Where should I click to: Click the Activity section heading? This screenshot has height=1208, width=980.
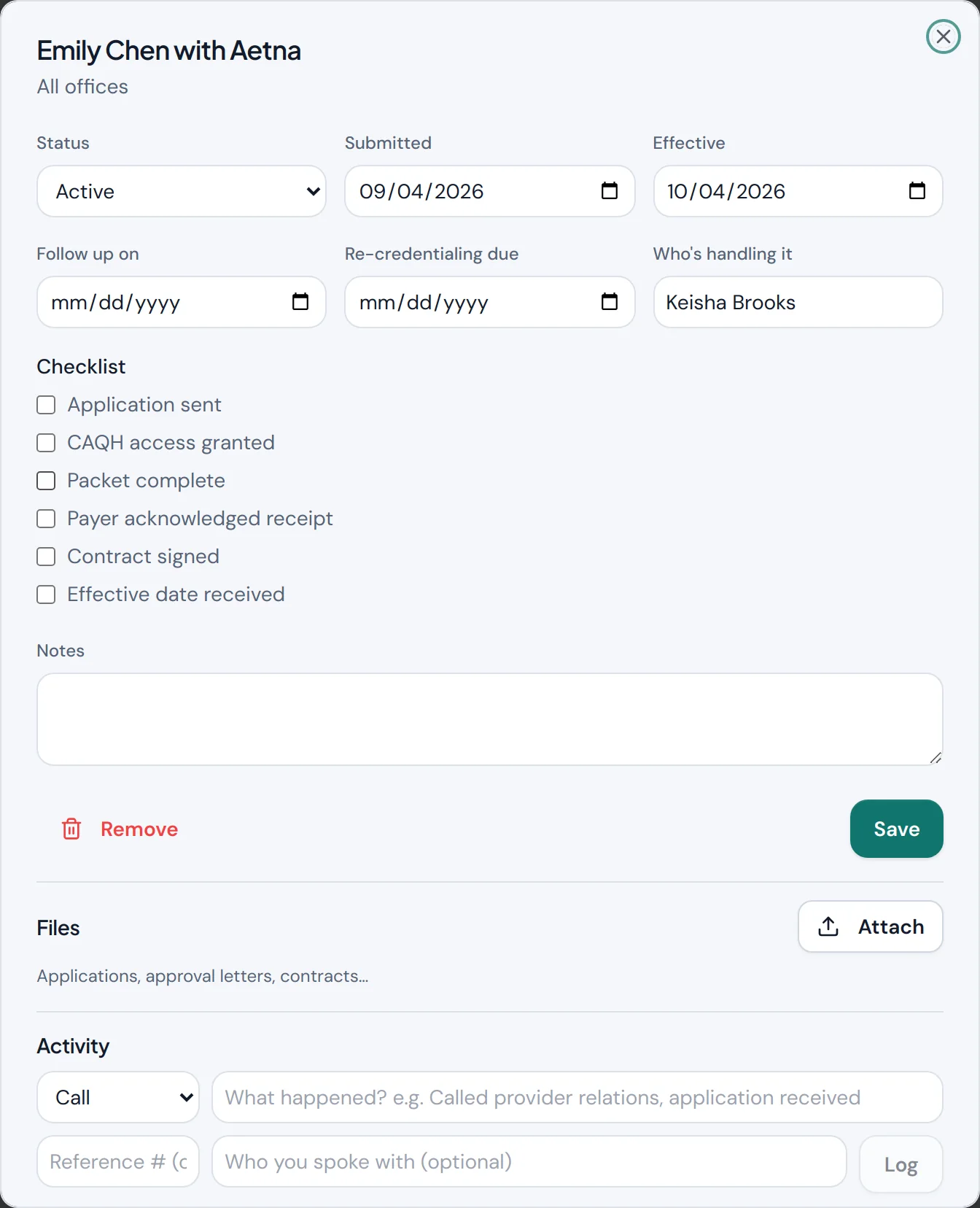click(x=73, y=1046)
